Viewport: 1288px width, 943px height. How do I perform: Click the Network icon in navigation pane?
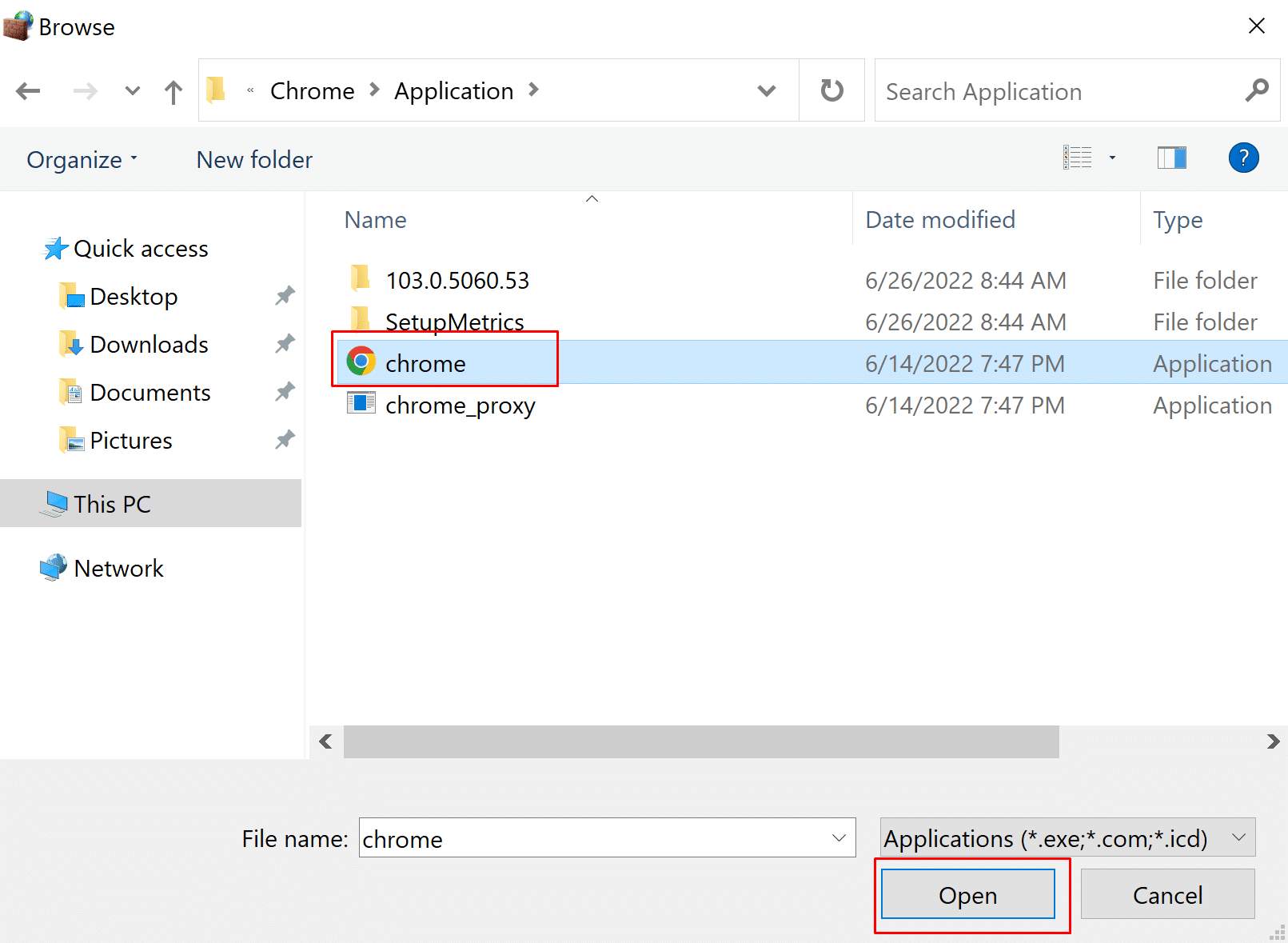click(54, 568)
